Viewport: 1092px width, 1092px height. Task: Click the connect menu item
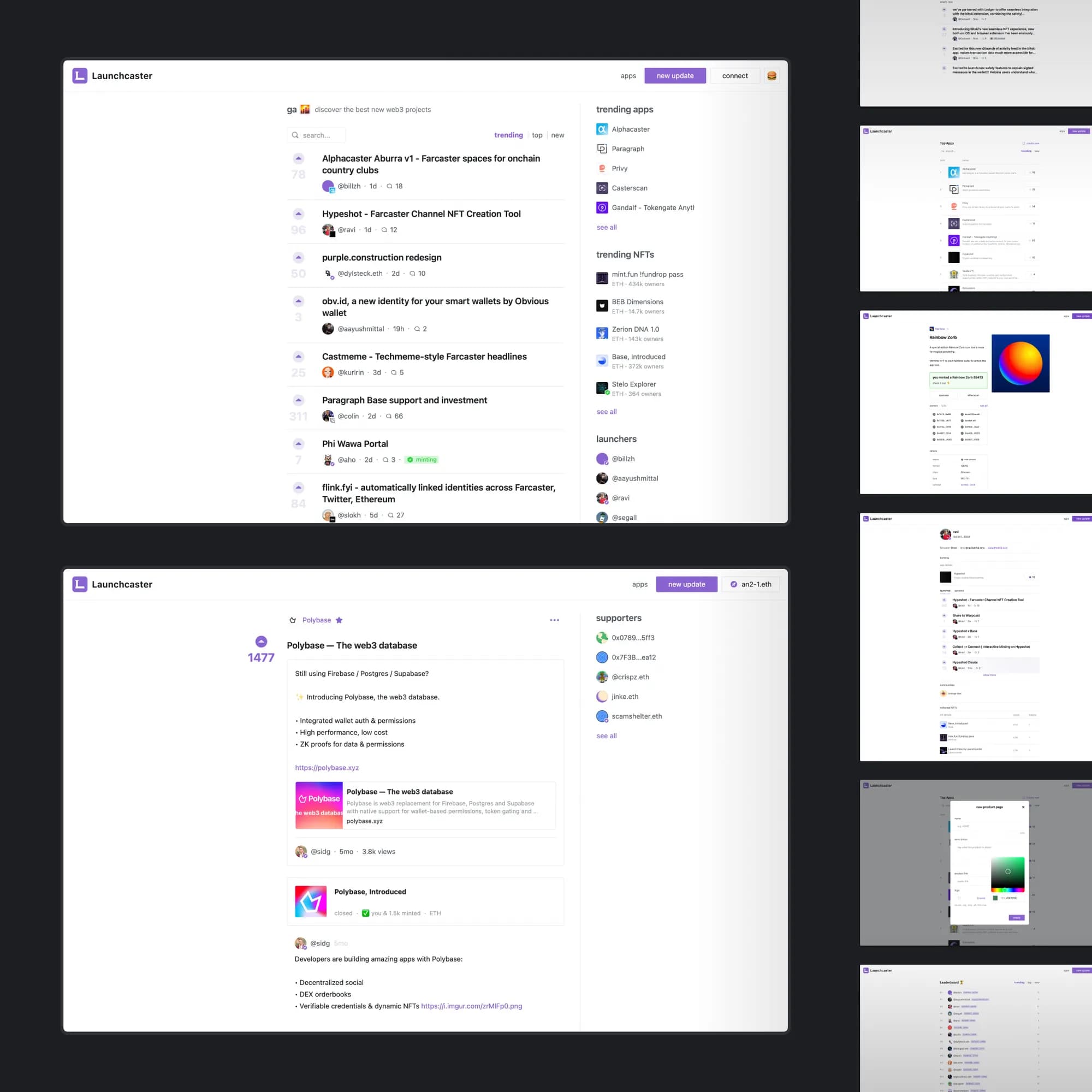[735, 75]
